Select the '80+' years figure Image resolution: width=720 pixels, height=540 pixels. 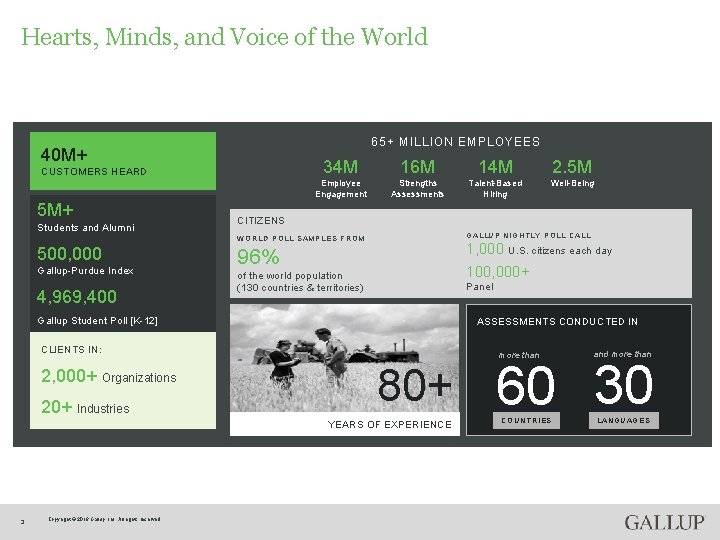point(415,385)
